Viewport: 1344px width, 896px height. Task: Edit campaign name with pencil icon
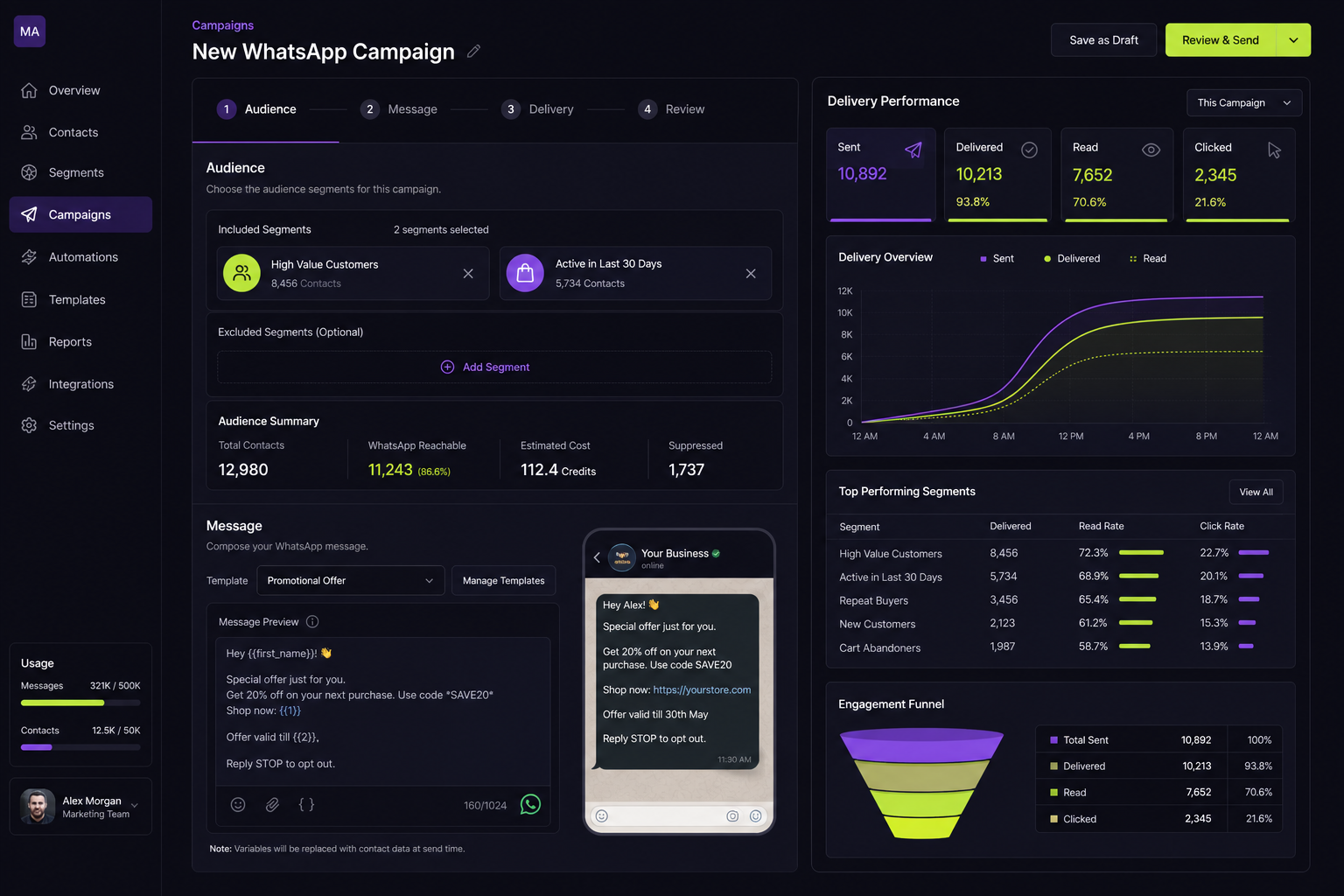(x=473, y=52)
